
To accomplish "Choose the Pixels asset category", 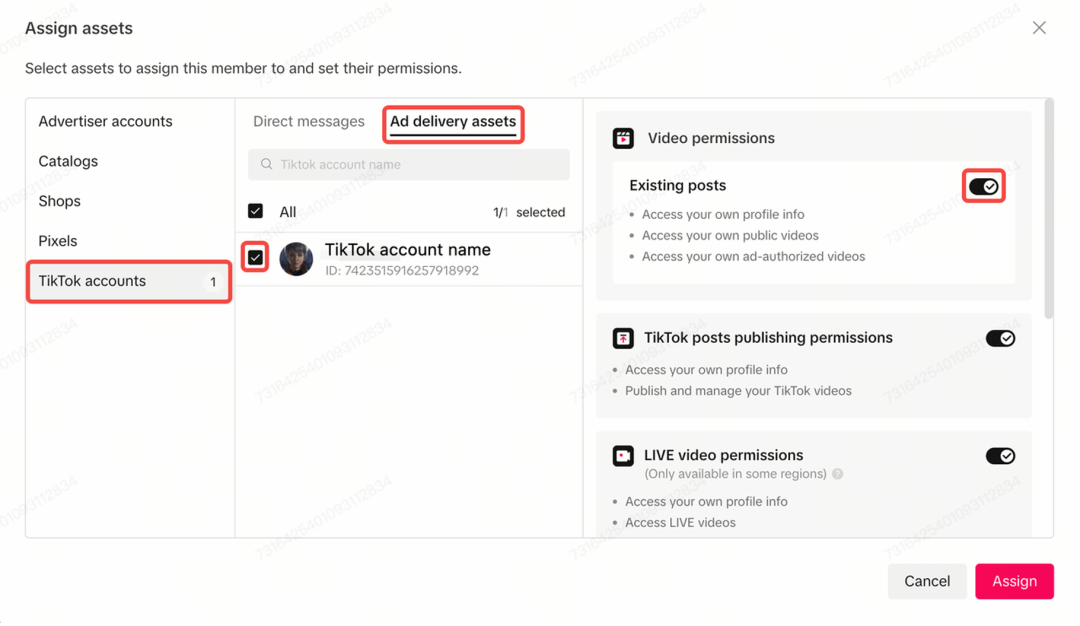I will (58, 241).
